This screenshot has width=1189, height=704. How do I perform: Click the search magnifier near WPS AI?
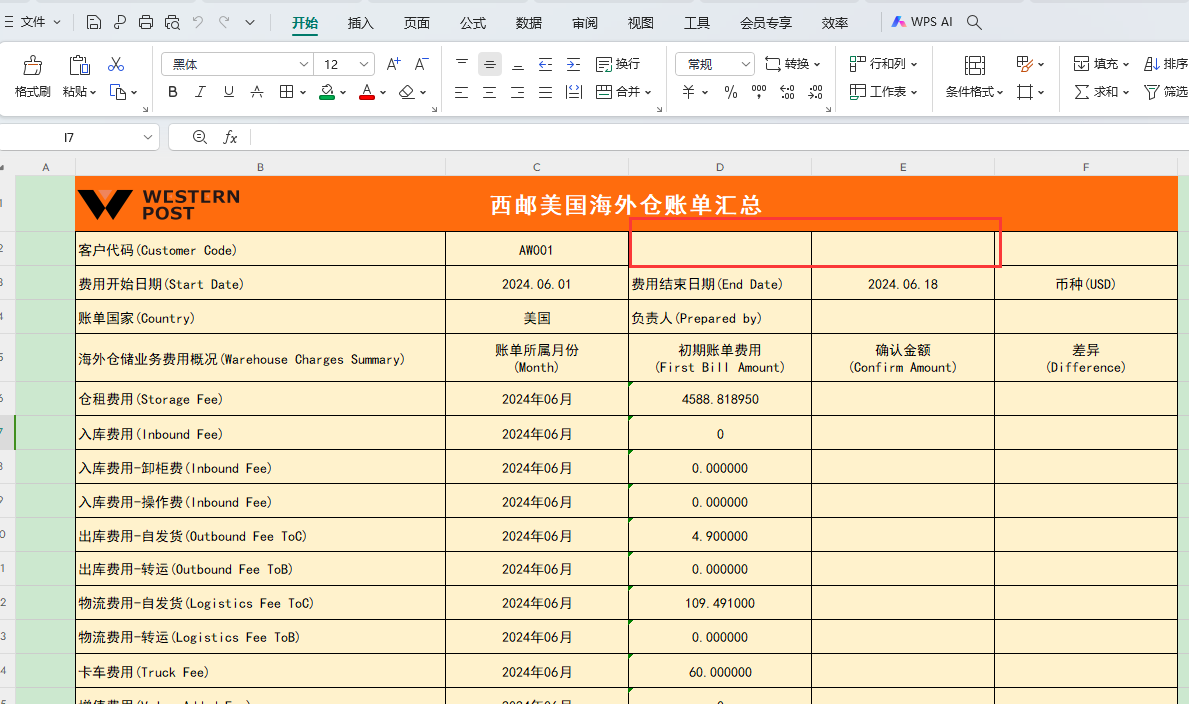click(x=974, y=23)
